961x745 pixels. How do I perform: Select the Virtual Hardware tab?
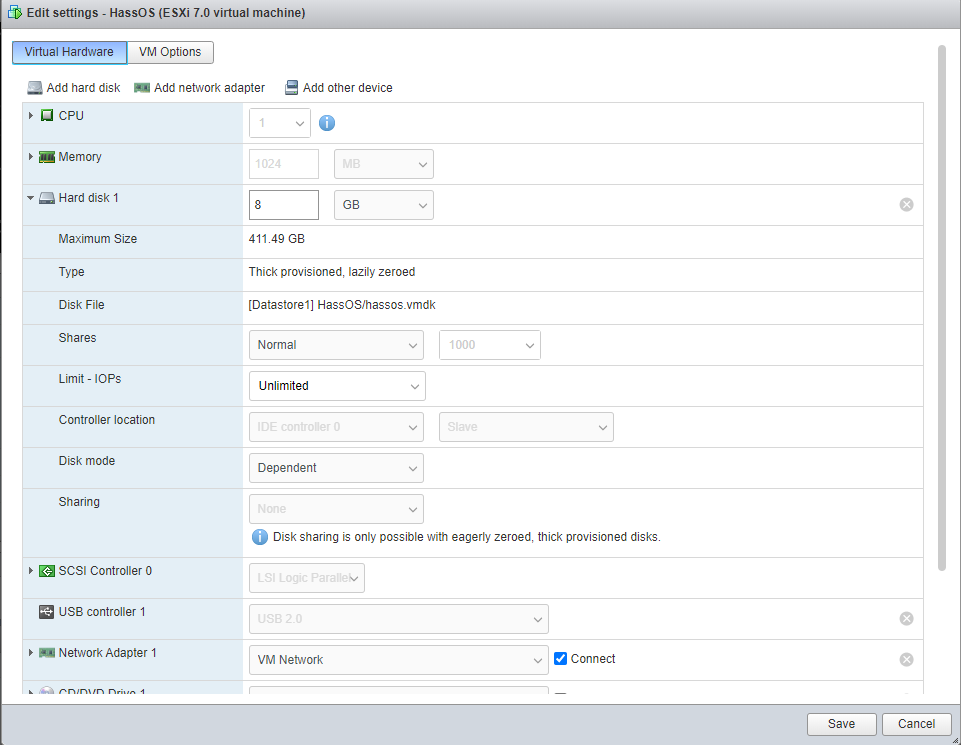pos(69,52)
